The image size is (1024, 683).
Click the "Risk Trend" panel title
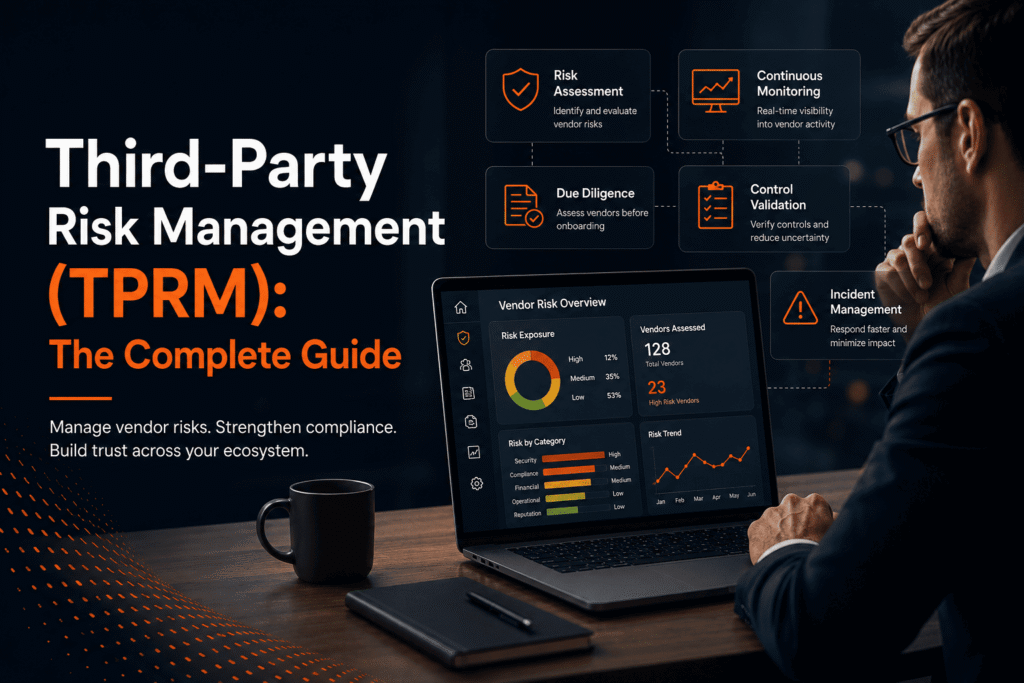[664, 434]
